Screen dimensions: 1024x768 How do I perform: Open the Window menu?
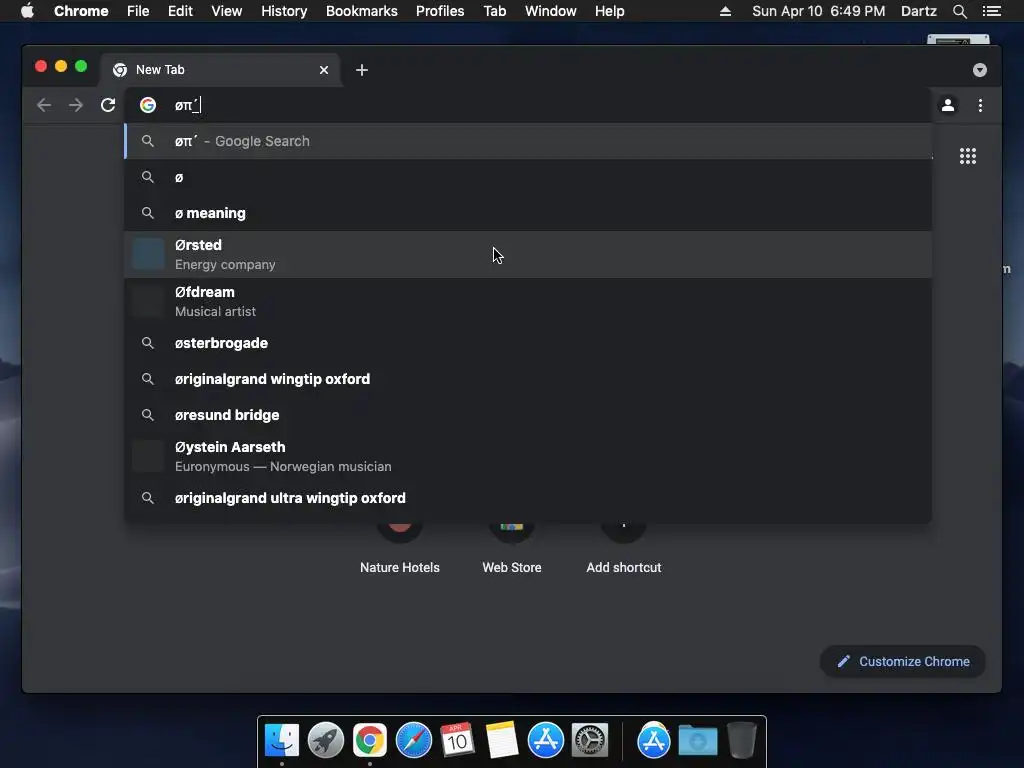point(551,11)
